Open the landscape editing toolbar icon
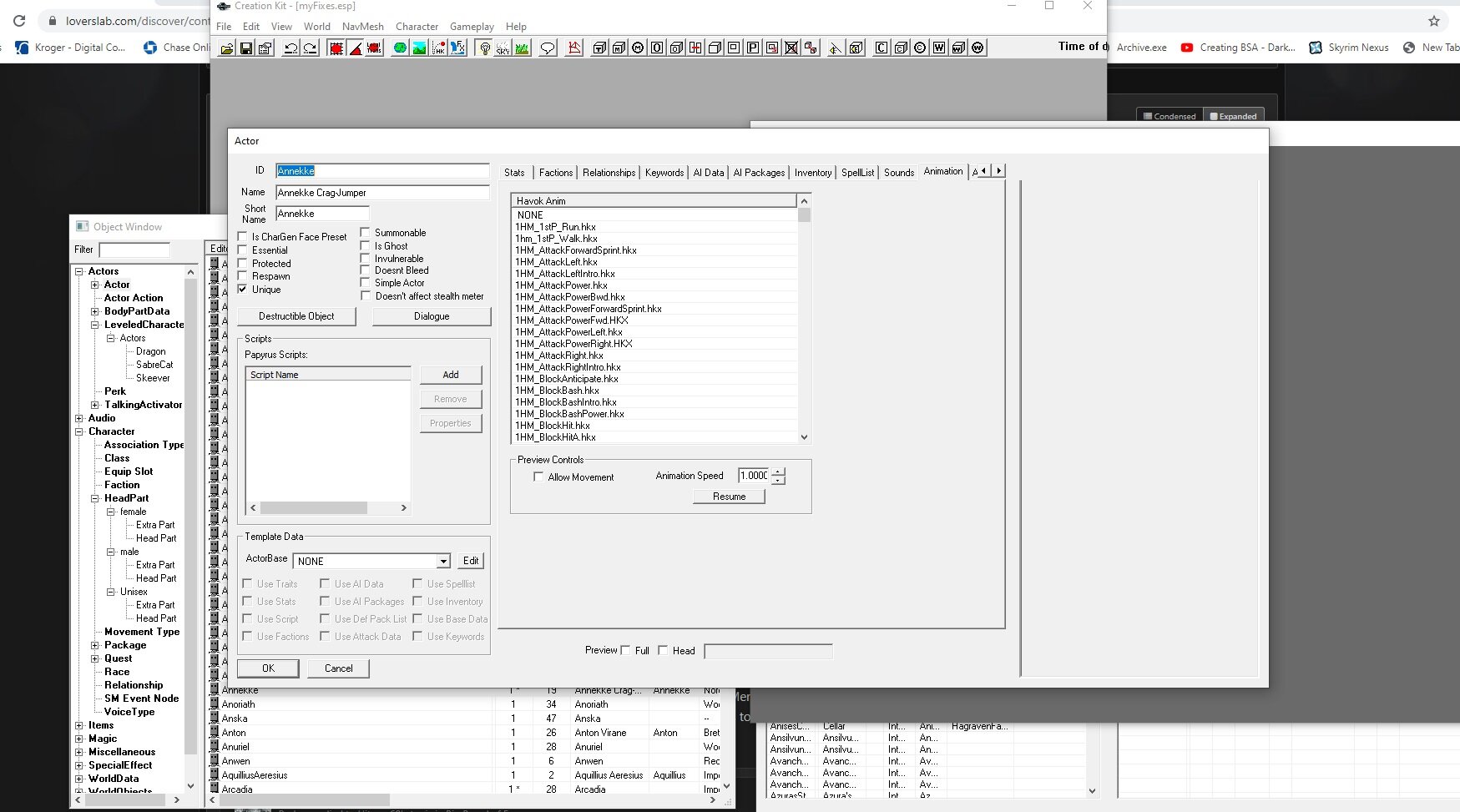This screenshot has height=812, width=1460. pyautogui.click(x=420, y=48)
